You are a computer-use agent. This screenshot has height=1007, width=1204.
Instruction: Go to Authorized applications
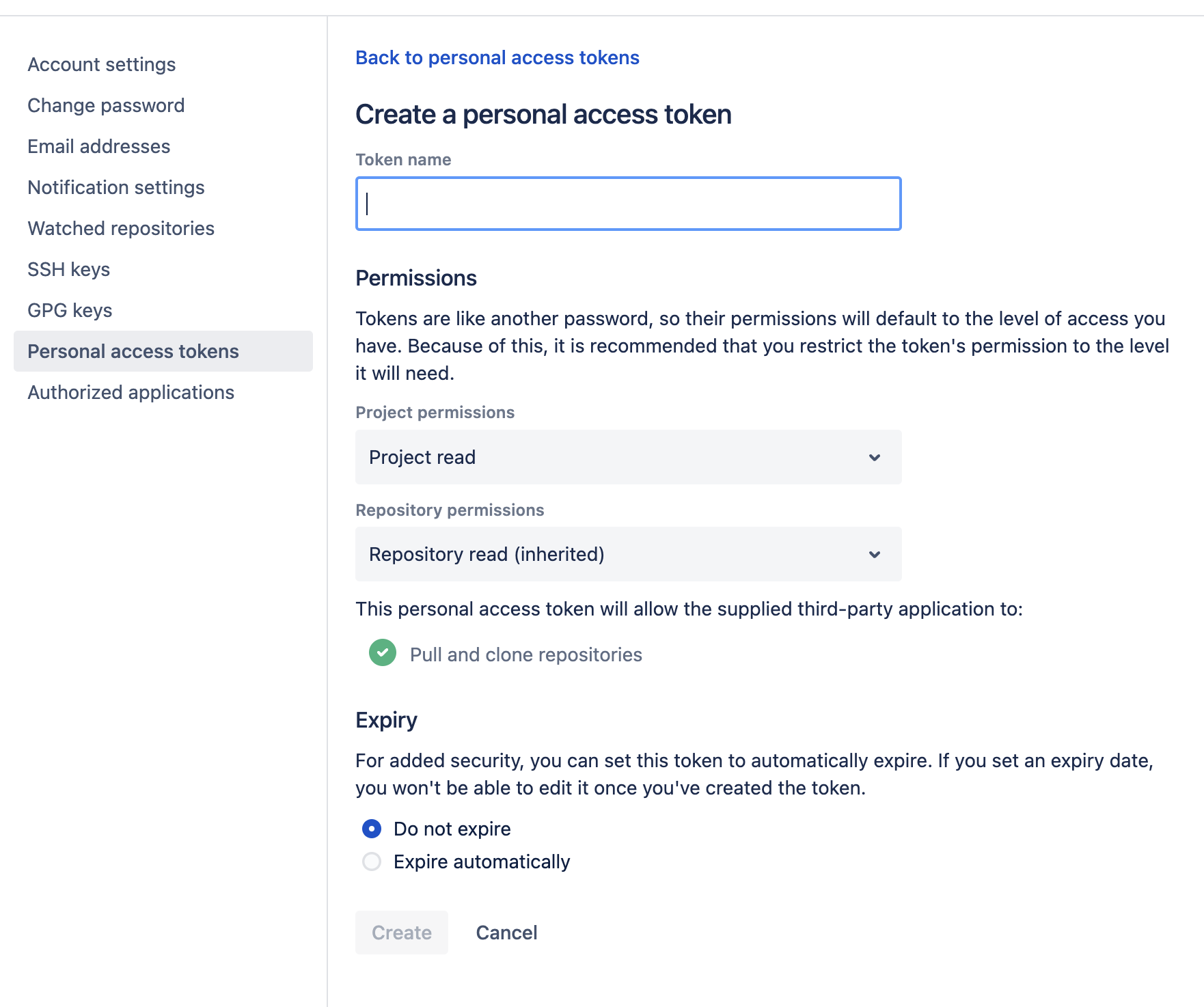coord(131,392)
